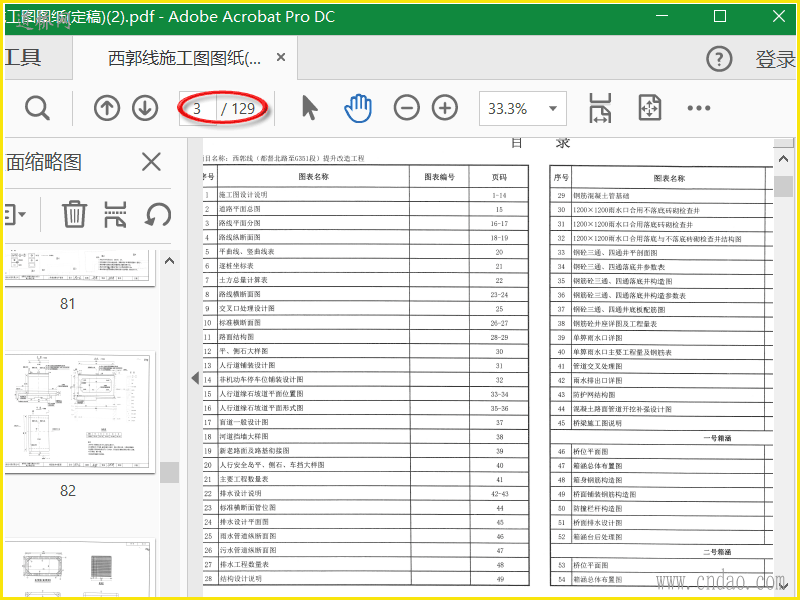
Task: Click the 页码 column header
Action: click(499, 178)
